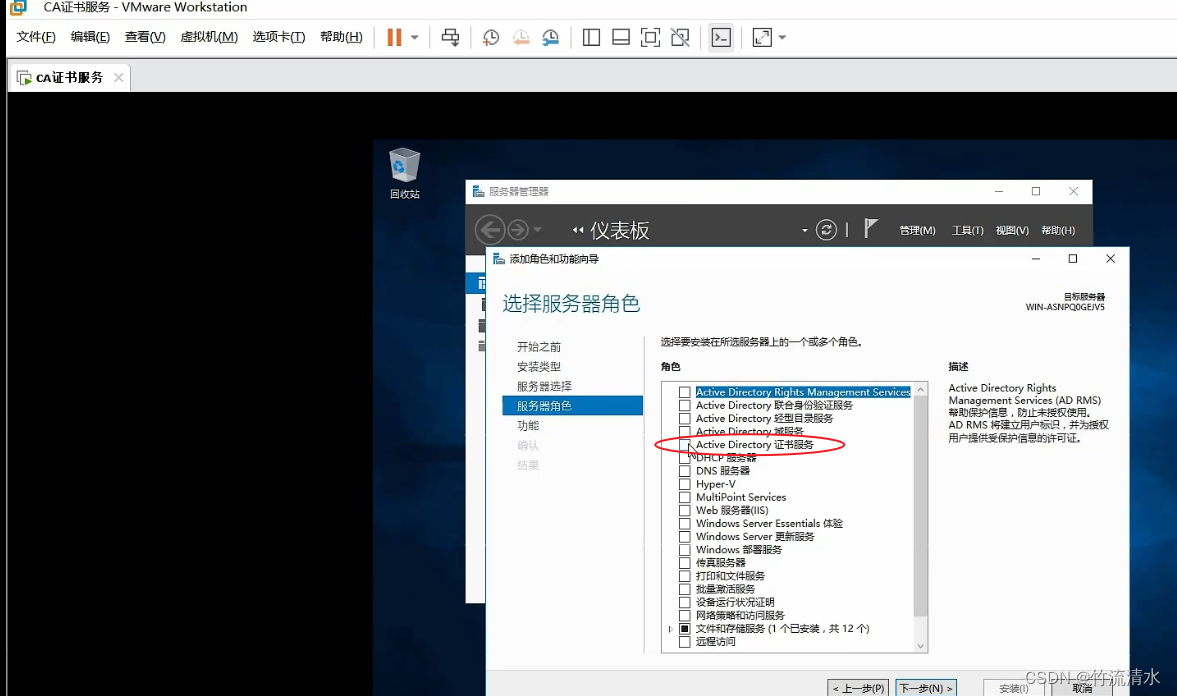Open the power options dropdown beside pause
Screen dimensions: 1177x696
[x=414, y=38]
